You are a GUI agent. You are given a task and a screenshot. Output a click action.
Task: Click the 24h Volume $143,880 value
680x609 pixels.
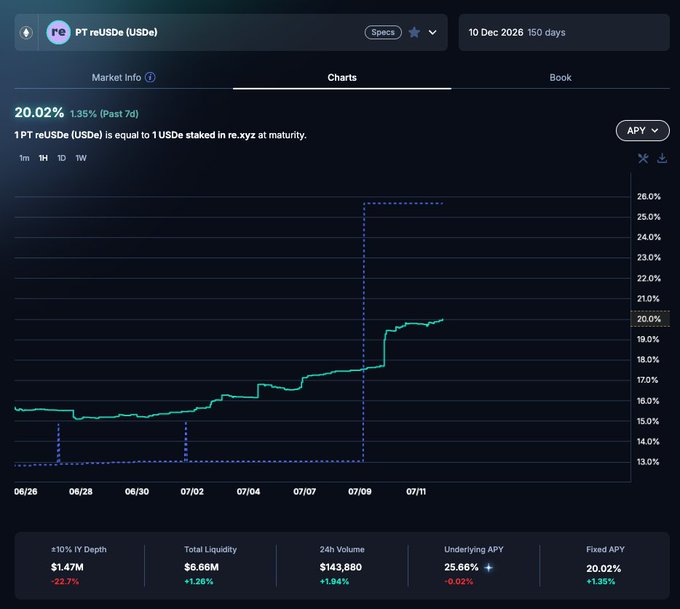[x=340, y=567]
